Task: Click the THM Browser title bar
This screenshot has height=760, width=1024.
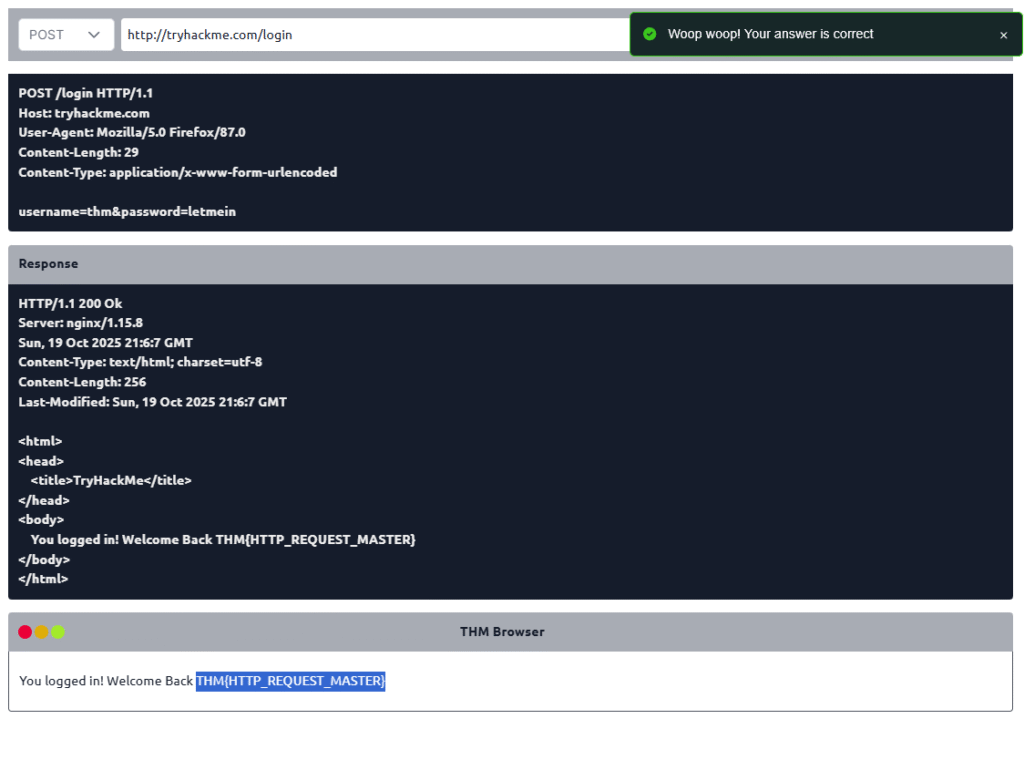Action: point(502,632)
